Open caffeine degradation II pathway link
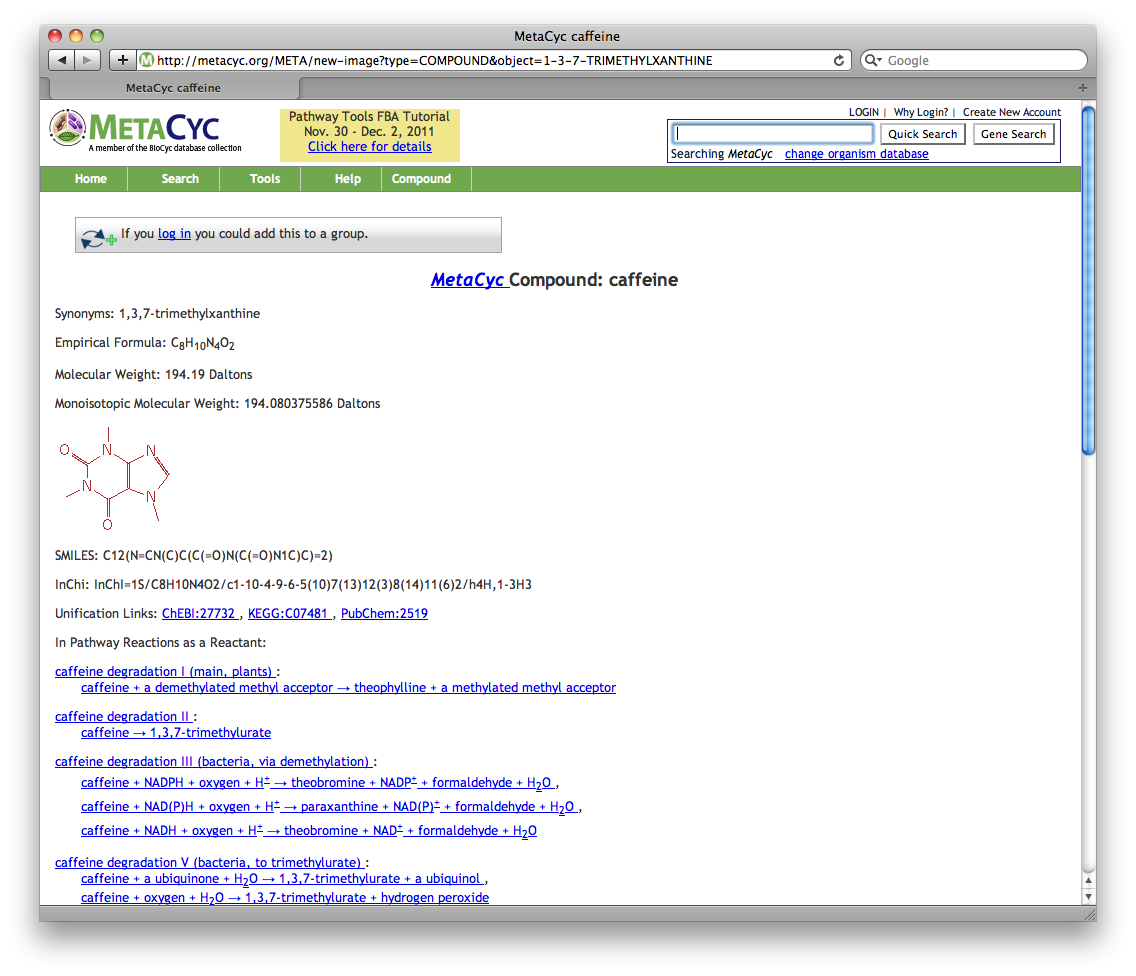This screenshot has width=1136, height=976. pos(122,717)
